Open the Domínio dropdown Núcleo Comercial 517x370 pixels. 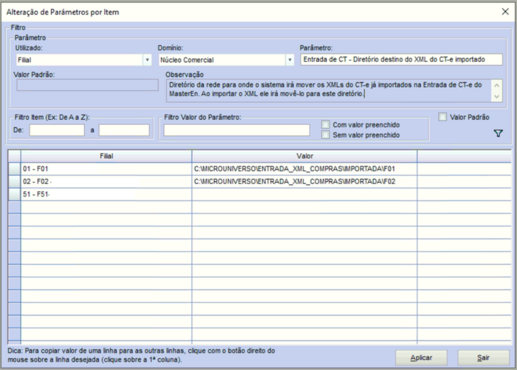[290, 60]
